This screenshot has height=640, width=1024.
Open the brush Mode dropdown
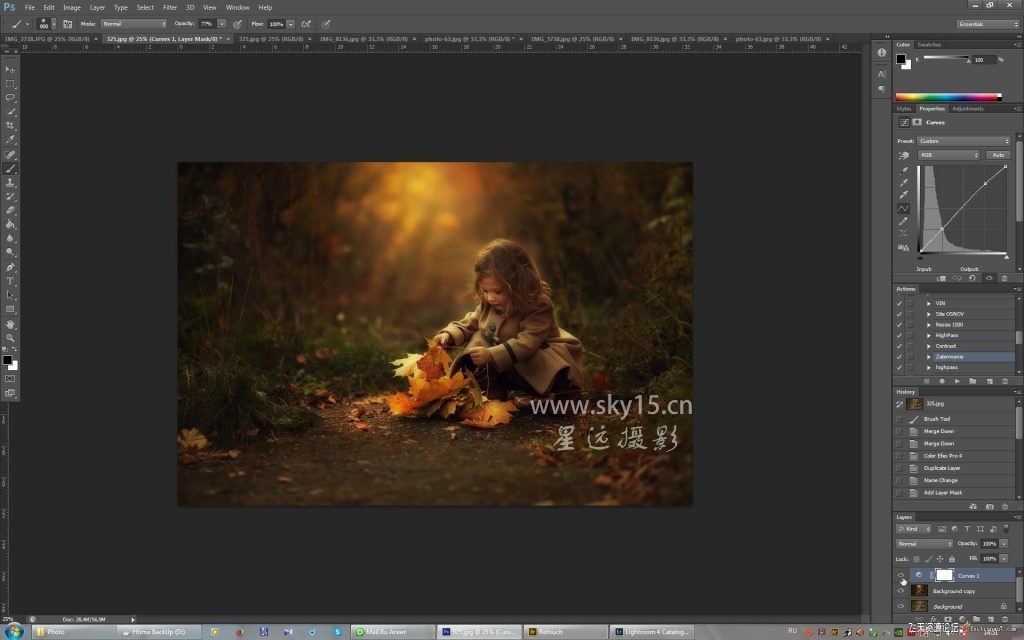[134, 24]
